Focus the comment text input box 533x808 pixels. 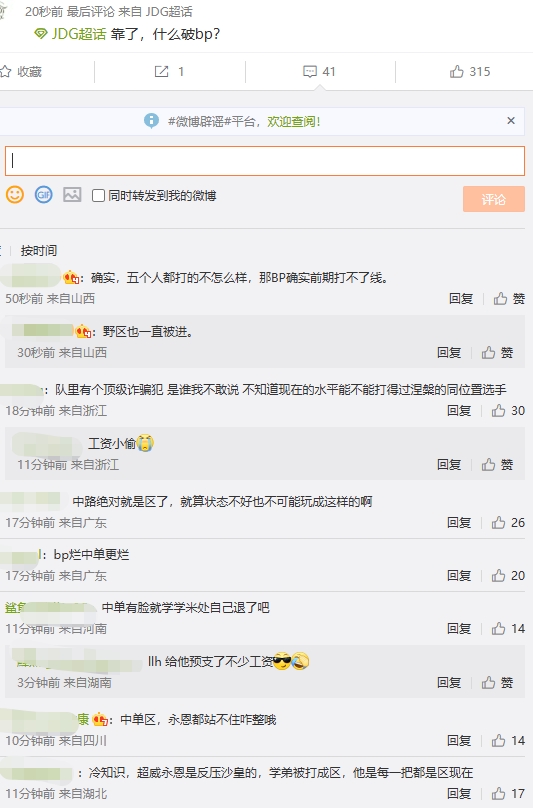(265, 161)
